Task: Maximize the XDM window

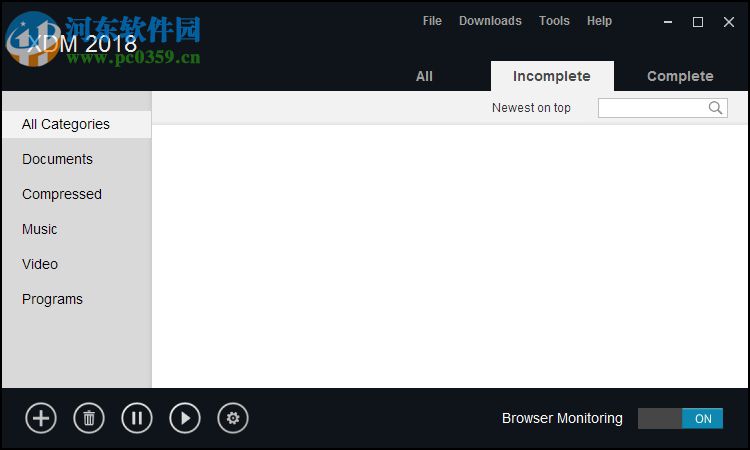Action: pos(698,22)
